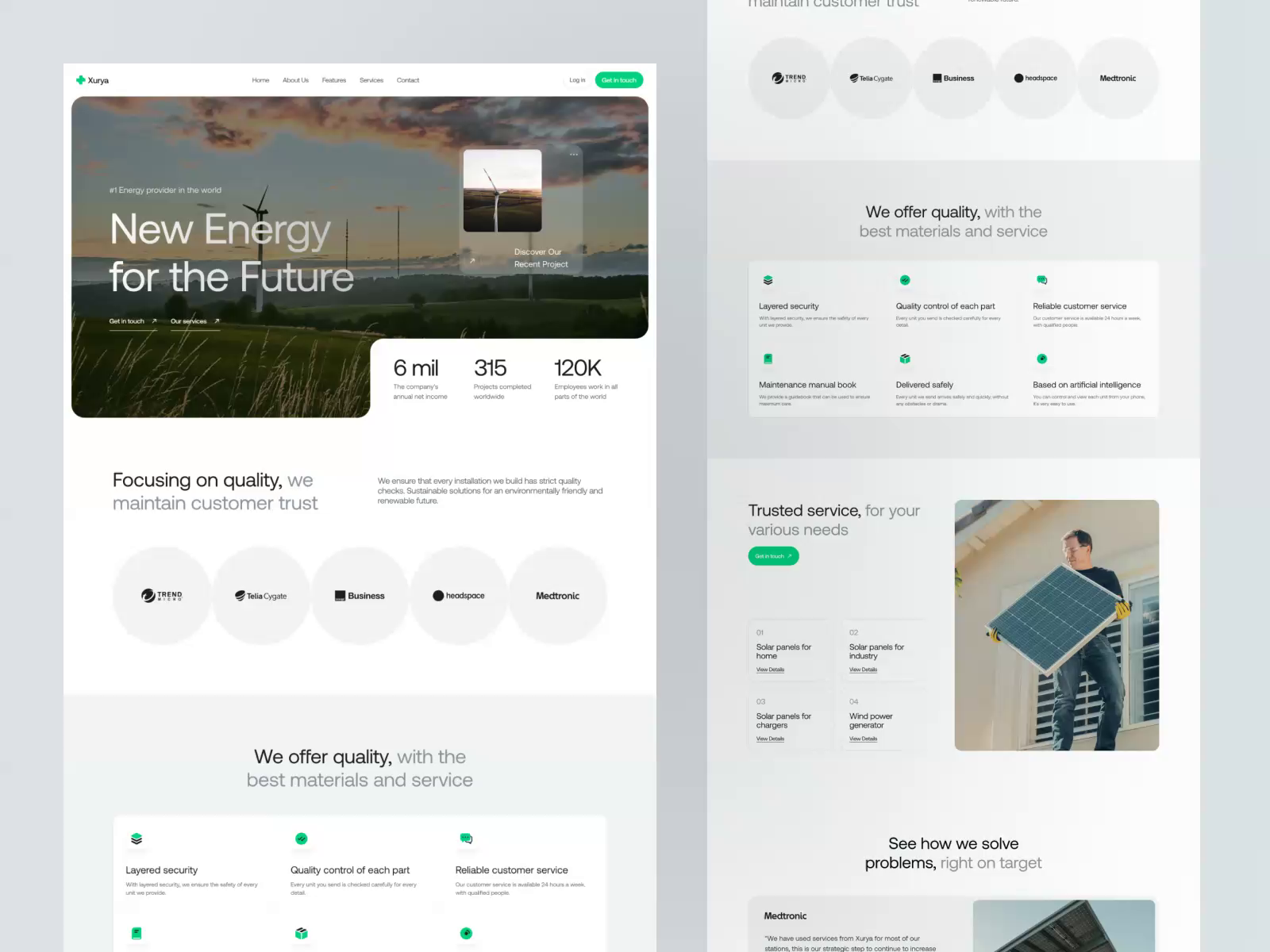Click the Medtronic testimonial name
Viewport: 1270px width, 952px height.
click(785, 916)
